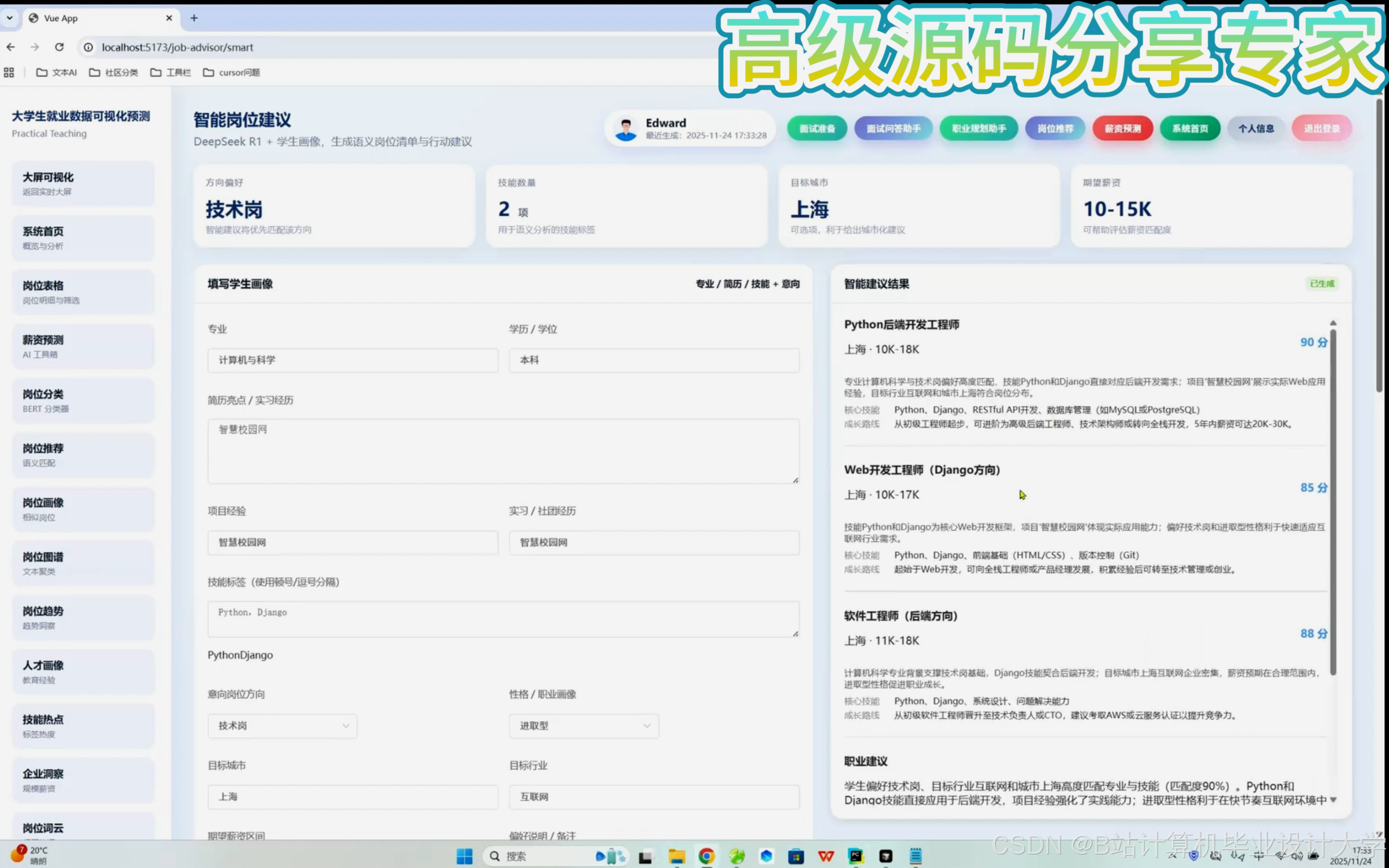The width and height of the screenshot is (1389, 868).
Task: Click the browser back arrow
Action: [11, 47]
